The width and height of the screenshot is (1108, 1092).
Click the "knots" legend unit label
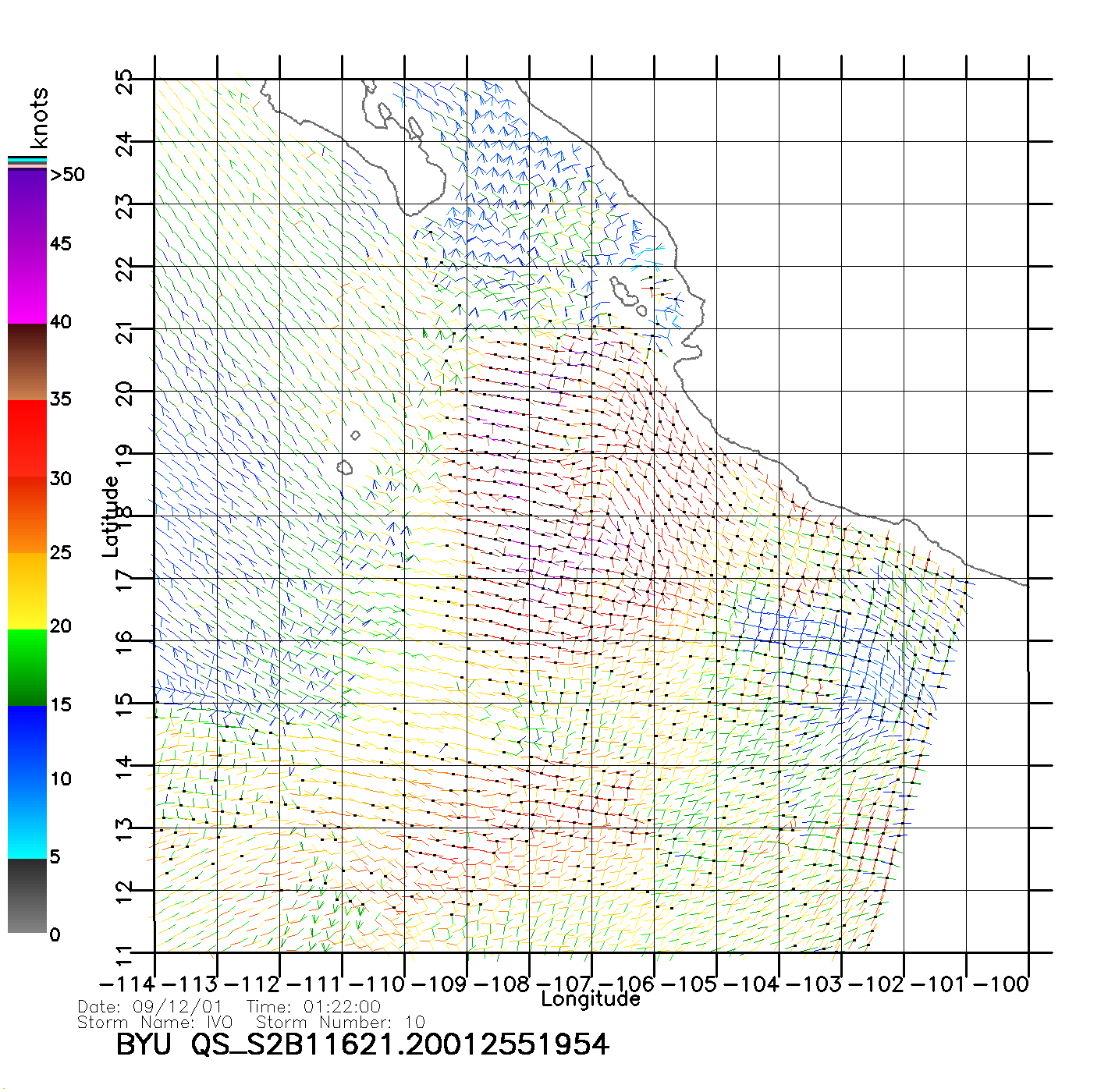[x=39, y=118]
